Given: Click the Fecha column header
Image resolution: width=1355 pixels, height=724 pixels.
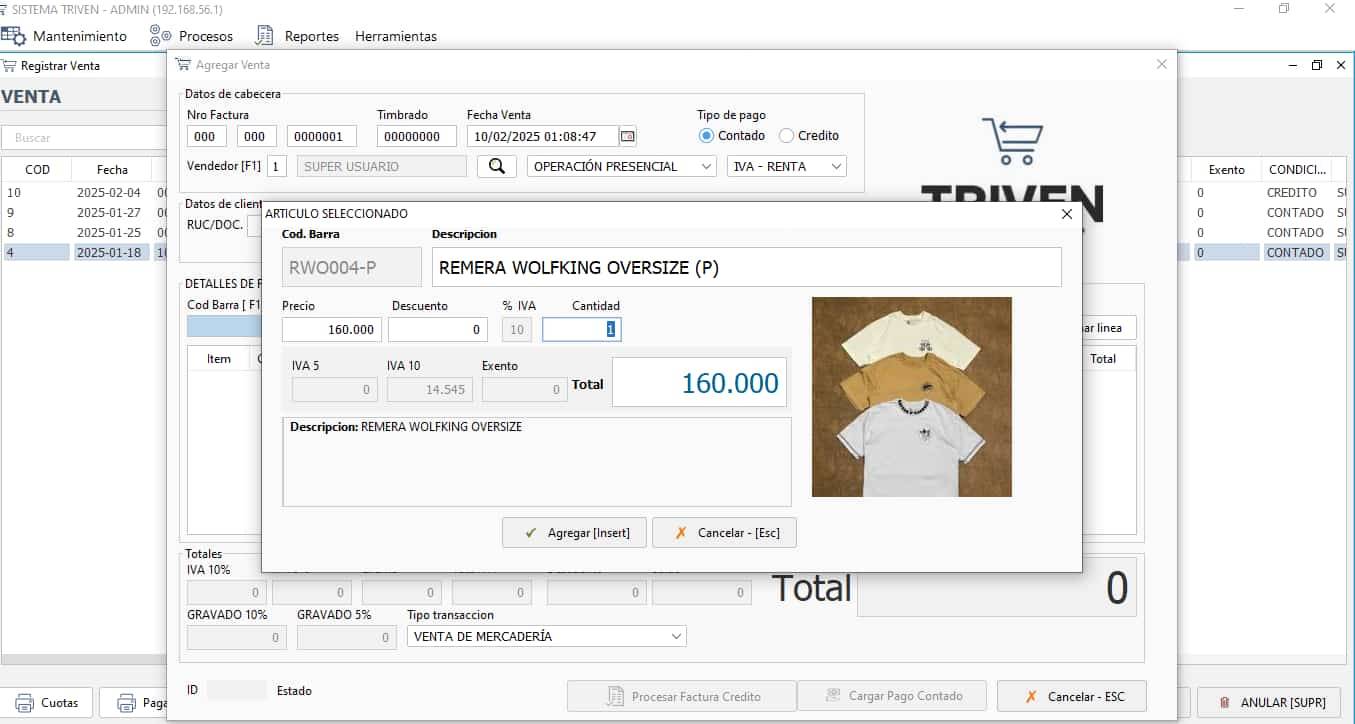Looking at the screenshot, I should tap(112, 169).
